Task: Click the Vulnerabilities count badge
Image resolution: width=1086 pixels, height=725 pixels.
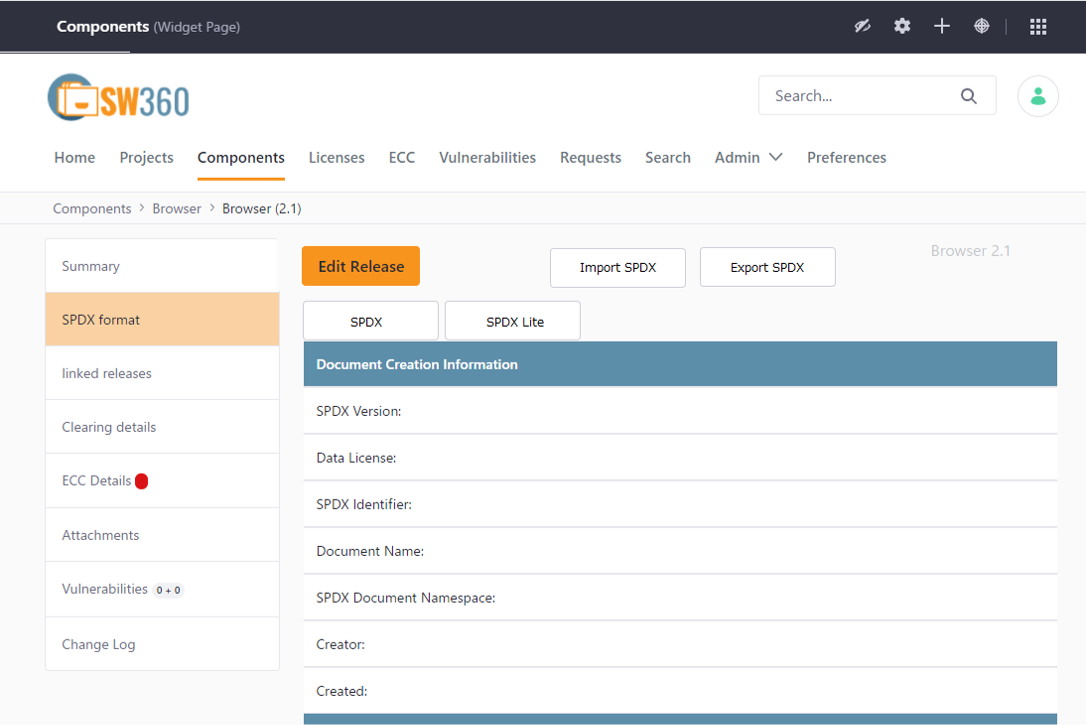Action: pyautogui.click(x=167, y=589)
